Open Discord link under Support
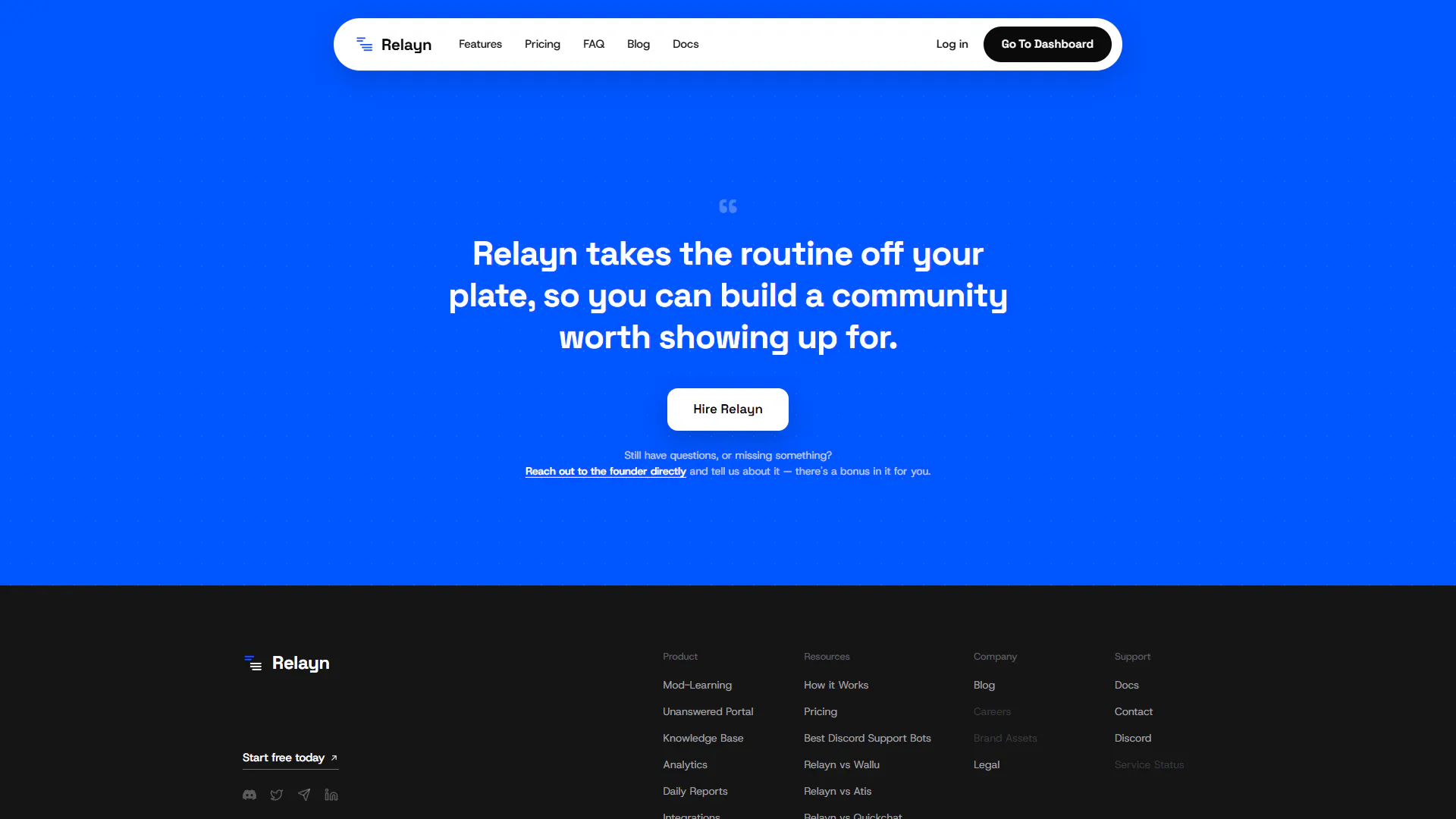The image size is (1456, 819). click(x=1132, y=738)
